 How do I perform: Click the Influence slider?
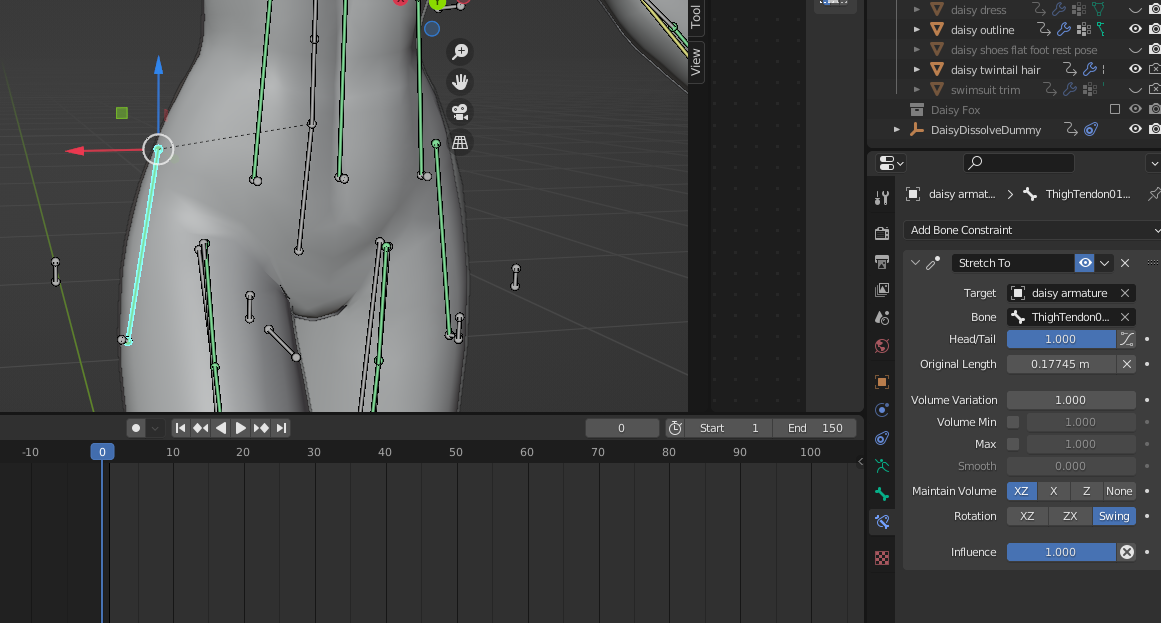(x=1060, y=552)
